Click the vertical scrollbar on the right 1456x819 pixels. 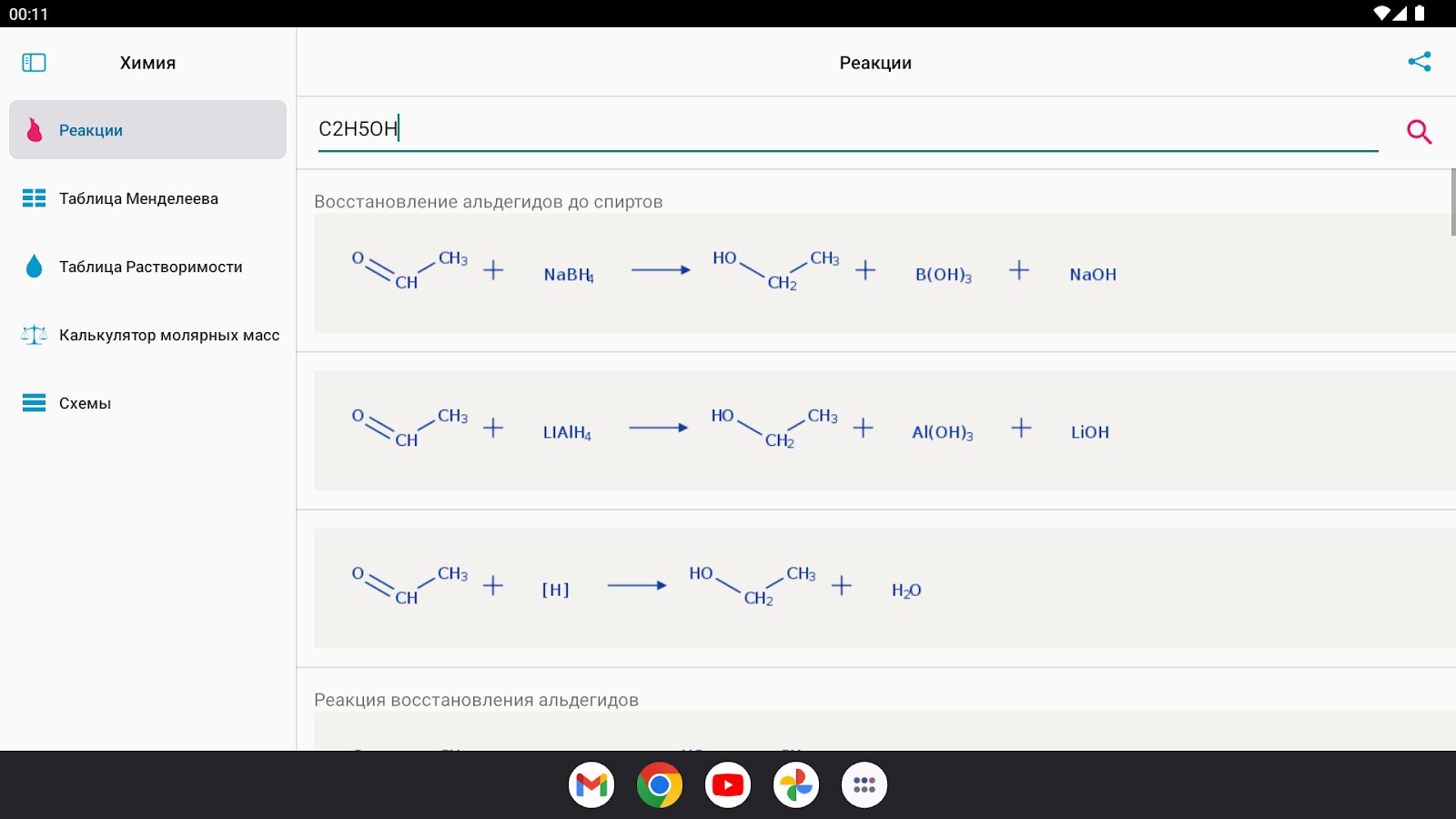1452,202
